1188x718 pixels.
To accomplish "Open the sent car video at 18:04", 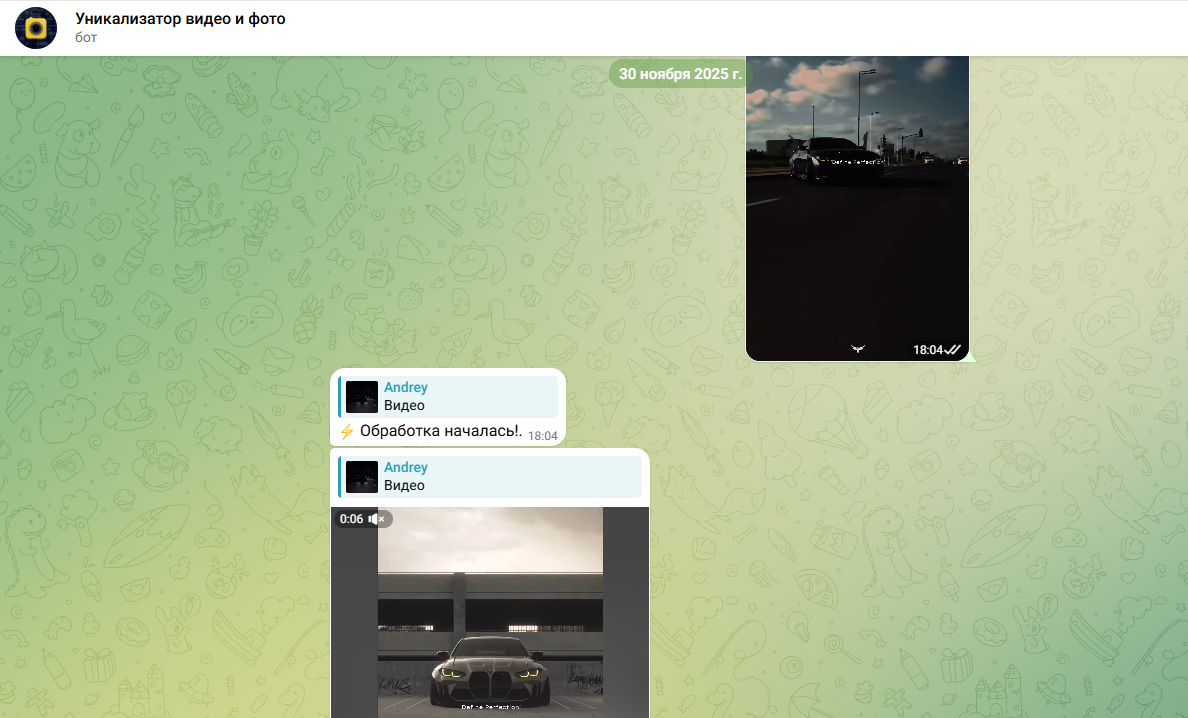I will point(857,208).
